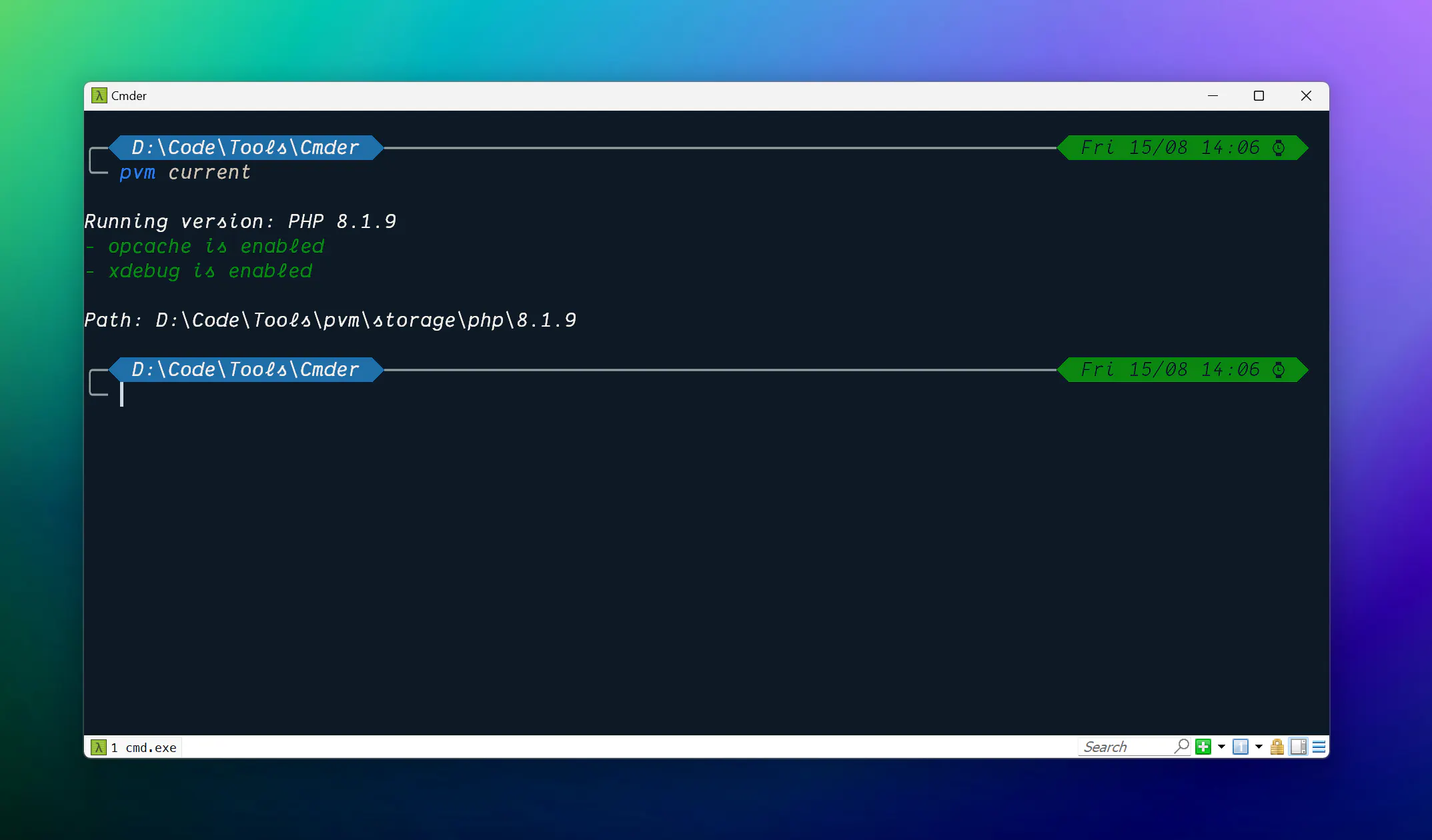Toggle the scroll buffer view icon
This screenshot has width=1432, height=840.
coord(1299,747)
